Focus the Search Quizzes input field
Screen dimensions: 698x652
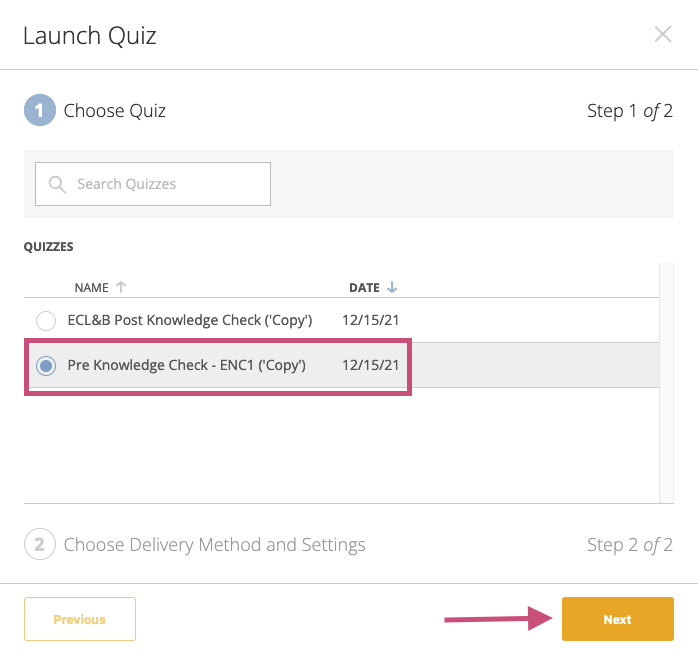coord(153,184)
